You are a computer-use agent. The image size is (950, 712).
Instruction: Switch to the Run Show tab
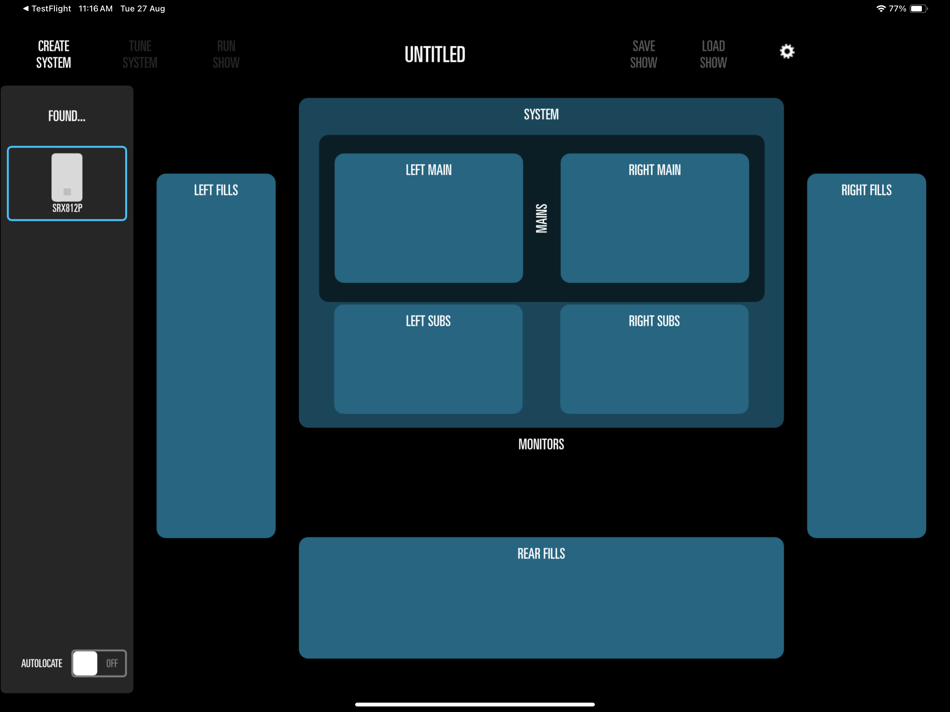(x=225, y=54)
